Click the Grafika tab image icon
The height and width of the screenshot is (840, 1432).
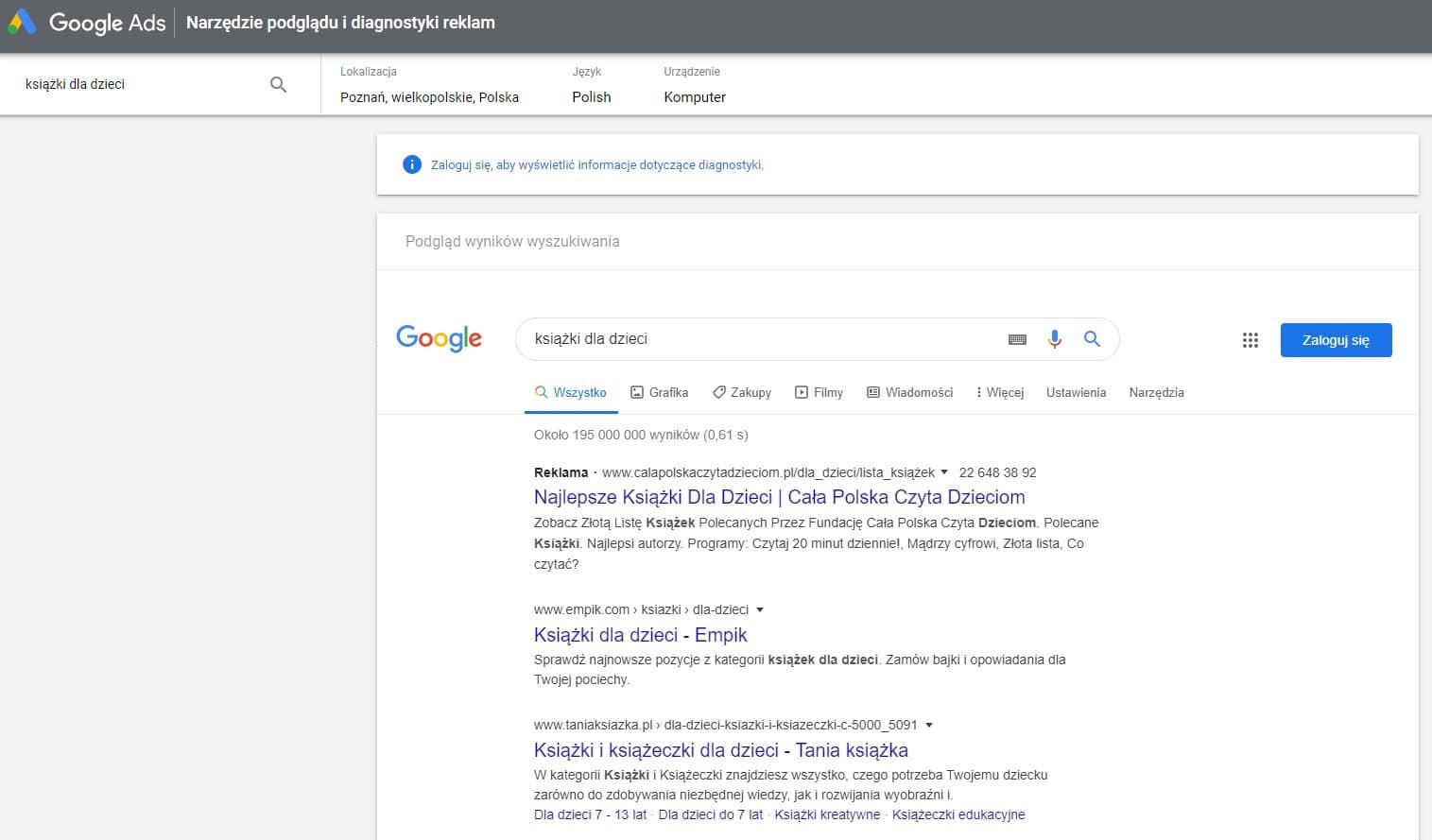637,392
